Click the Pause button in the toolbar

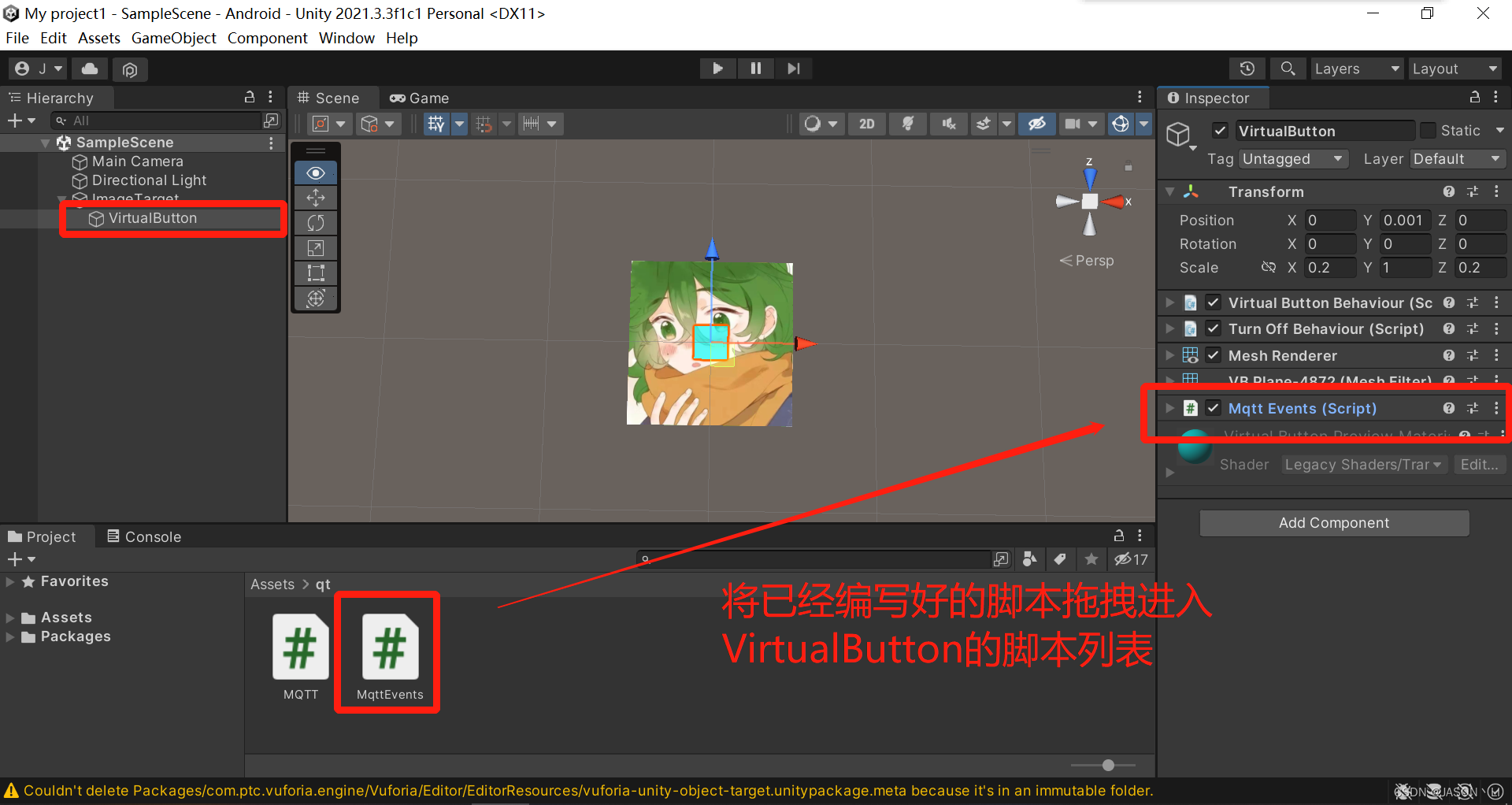click(755, 68)
